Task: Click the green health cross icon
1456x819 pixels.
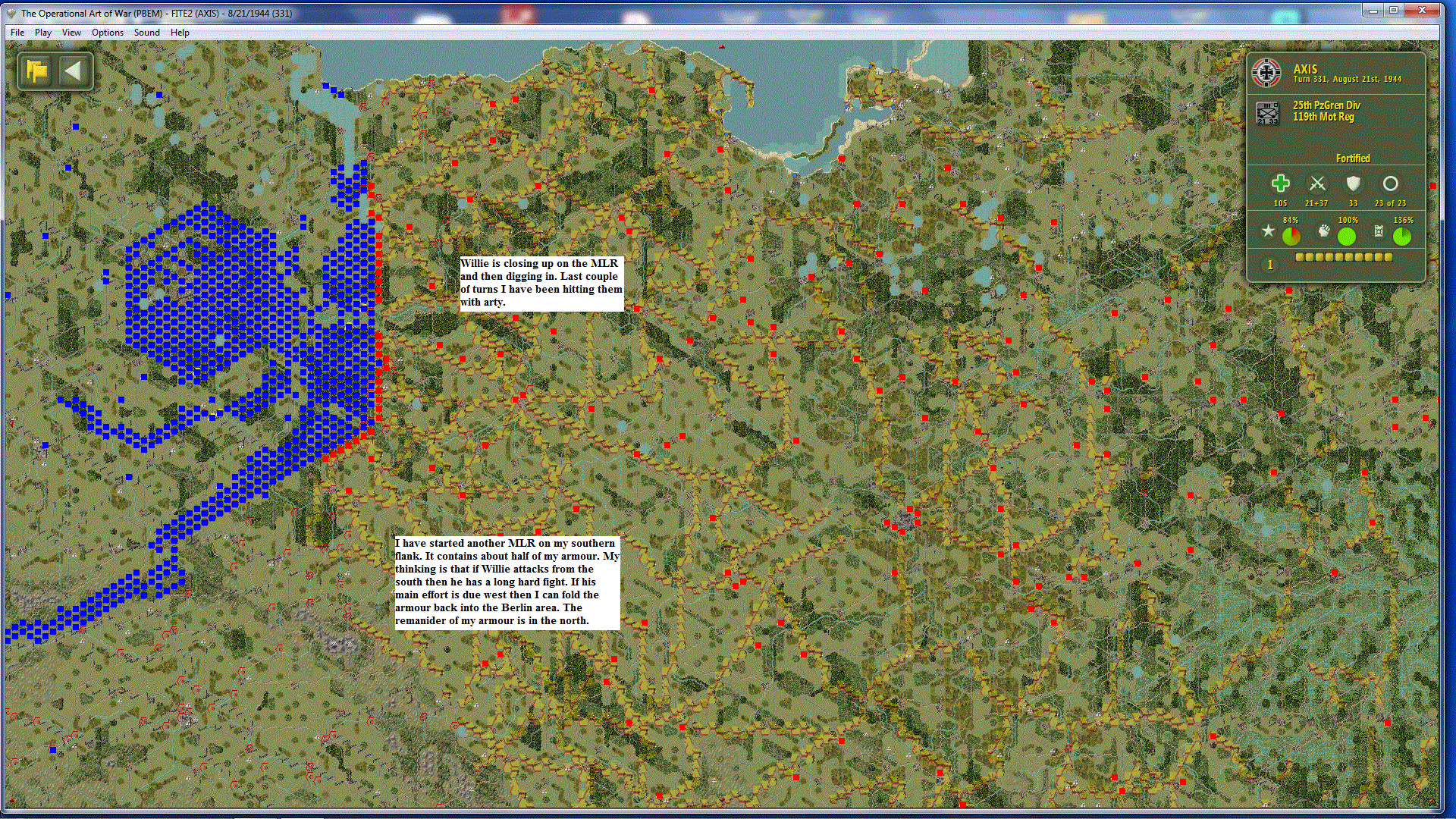Action: click(1280, 184)
